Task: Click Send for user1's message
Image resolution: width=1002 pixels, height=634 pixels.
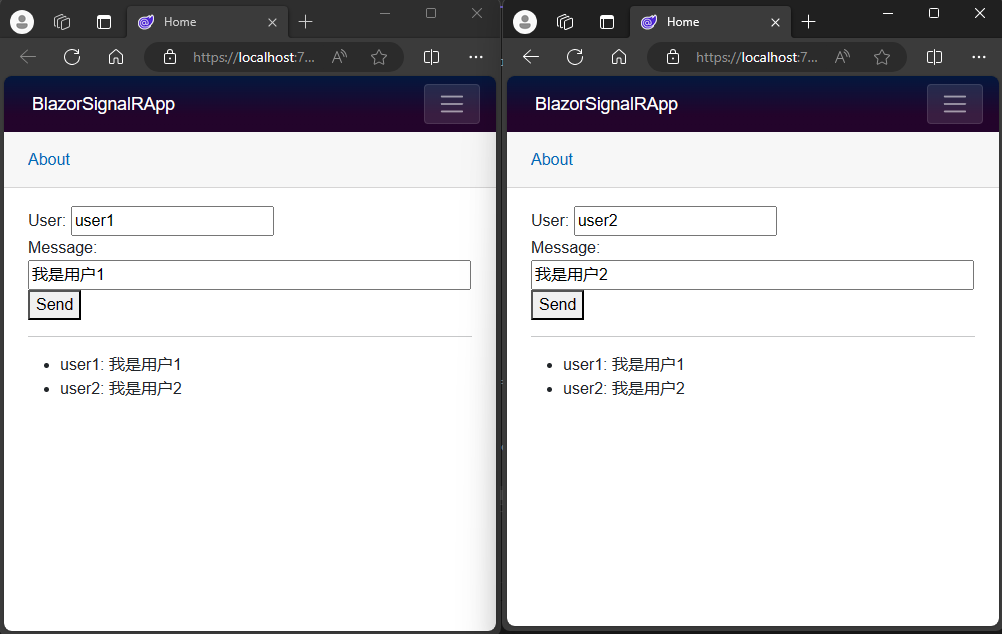Action: click(54, 304)
